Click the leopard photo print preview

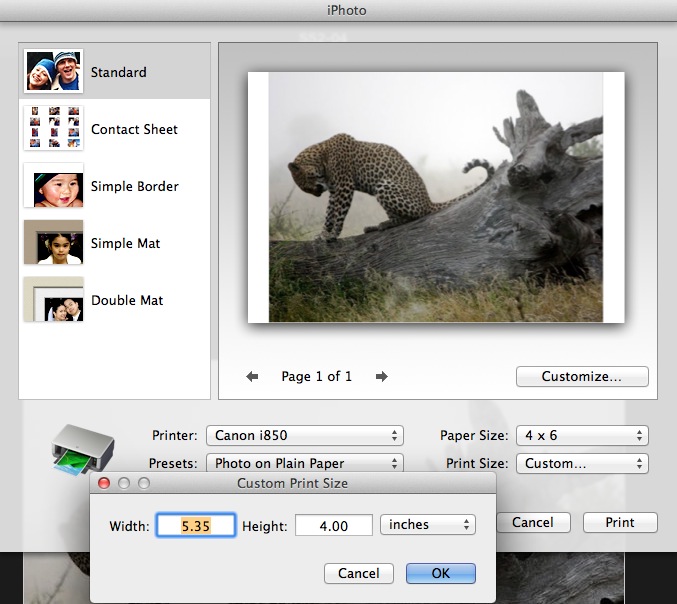point(436,197)
